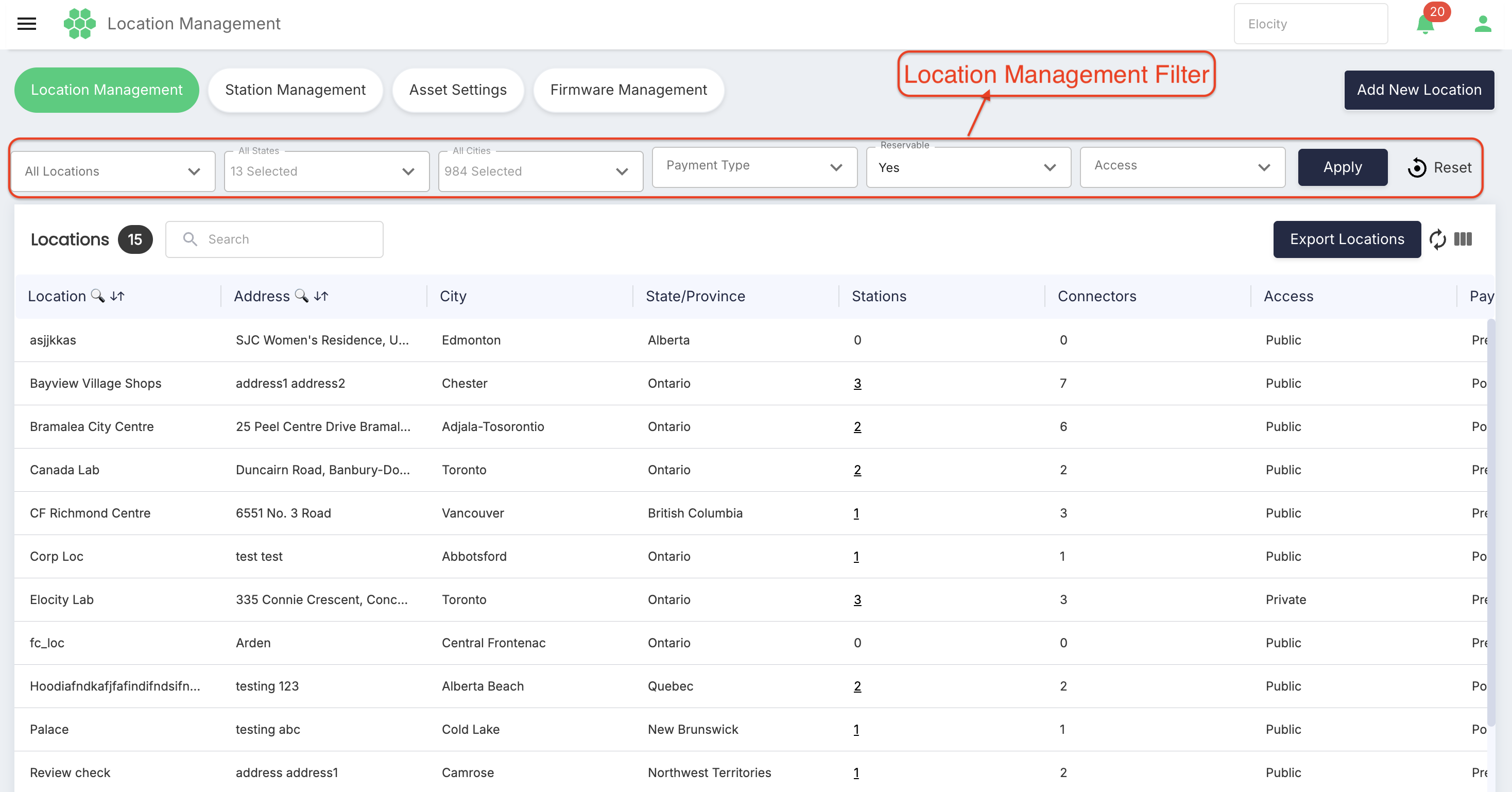Click the vertical scrollbar of the table
The image size is (1512, 792).
(x=1490, y=523)
